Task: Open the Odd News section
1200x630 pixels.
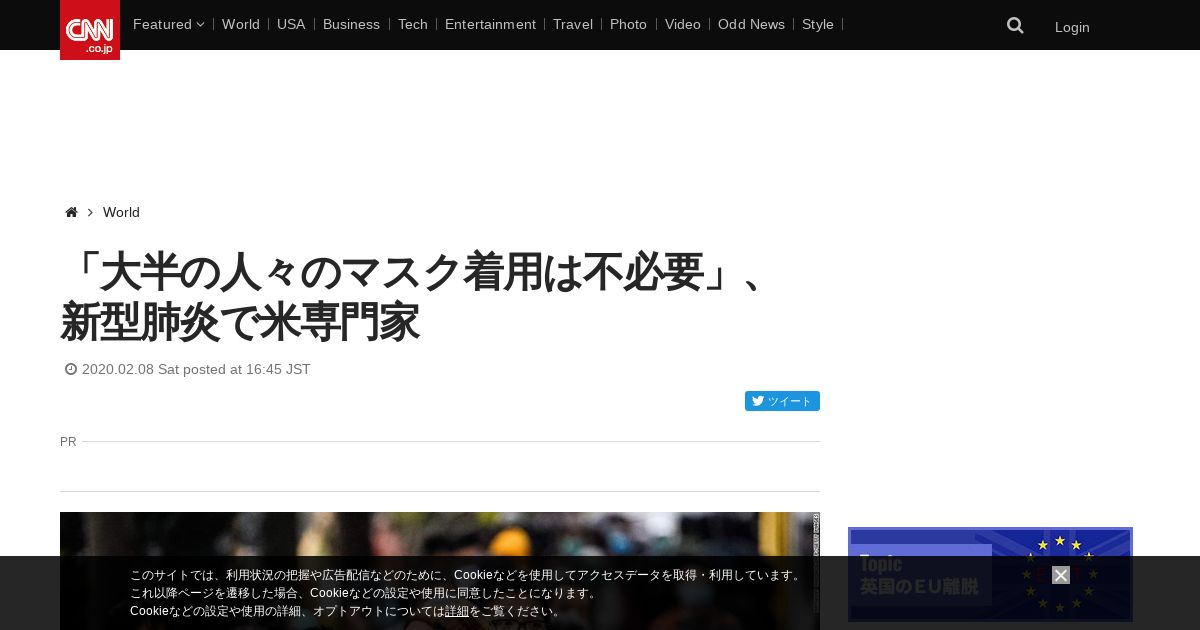Action: [x=751, y=24]
